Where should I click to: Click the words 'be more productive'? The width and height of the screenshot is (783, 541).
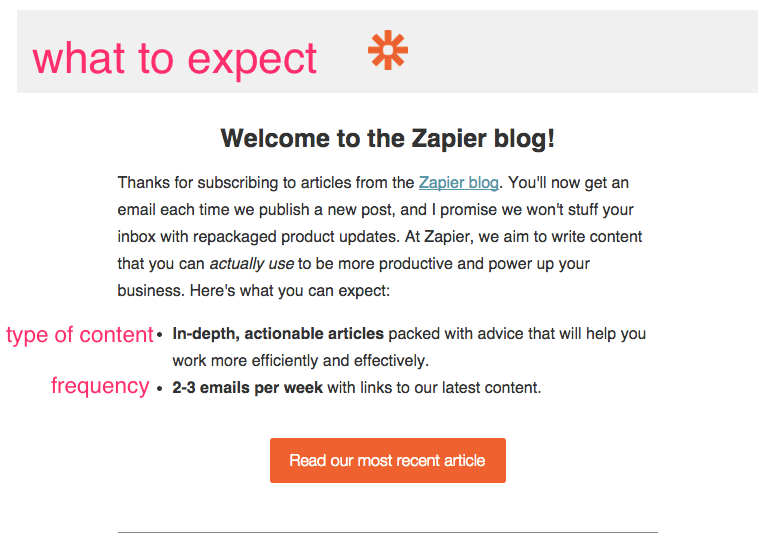coord(384,265)
